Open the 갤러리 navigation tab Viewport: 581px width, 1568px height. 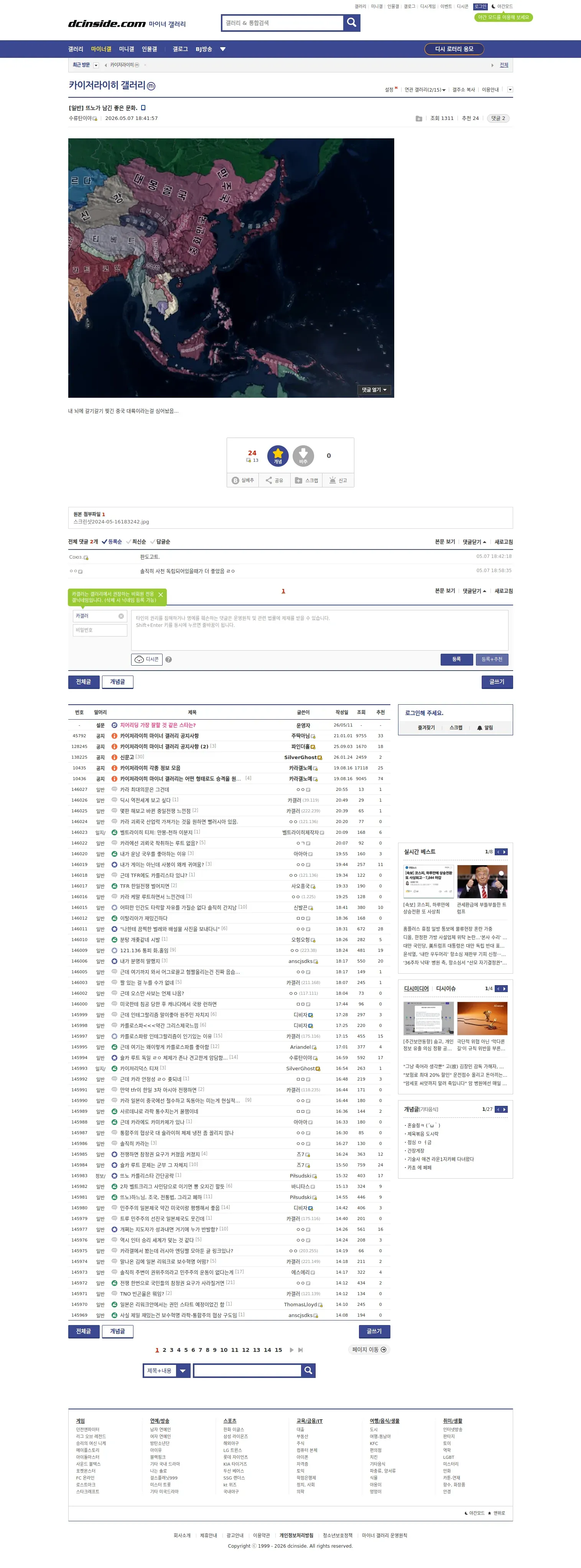[76, 49]
